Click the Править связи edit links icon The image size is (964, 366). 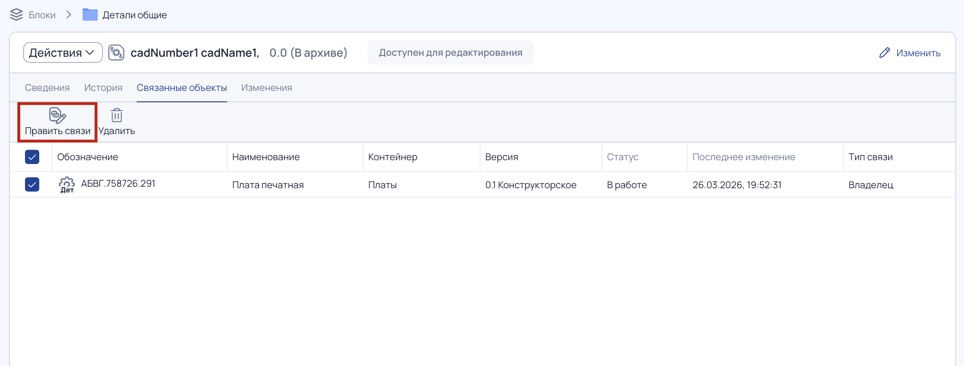pyautogui.click(x=57, y=115)
